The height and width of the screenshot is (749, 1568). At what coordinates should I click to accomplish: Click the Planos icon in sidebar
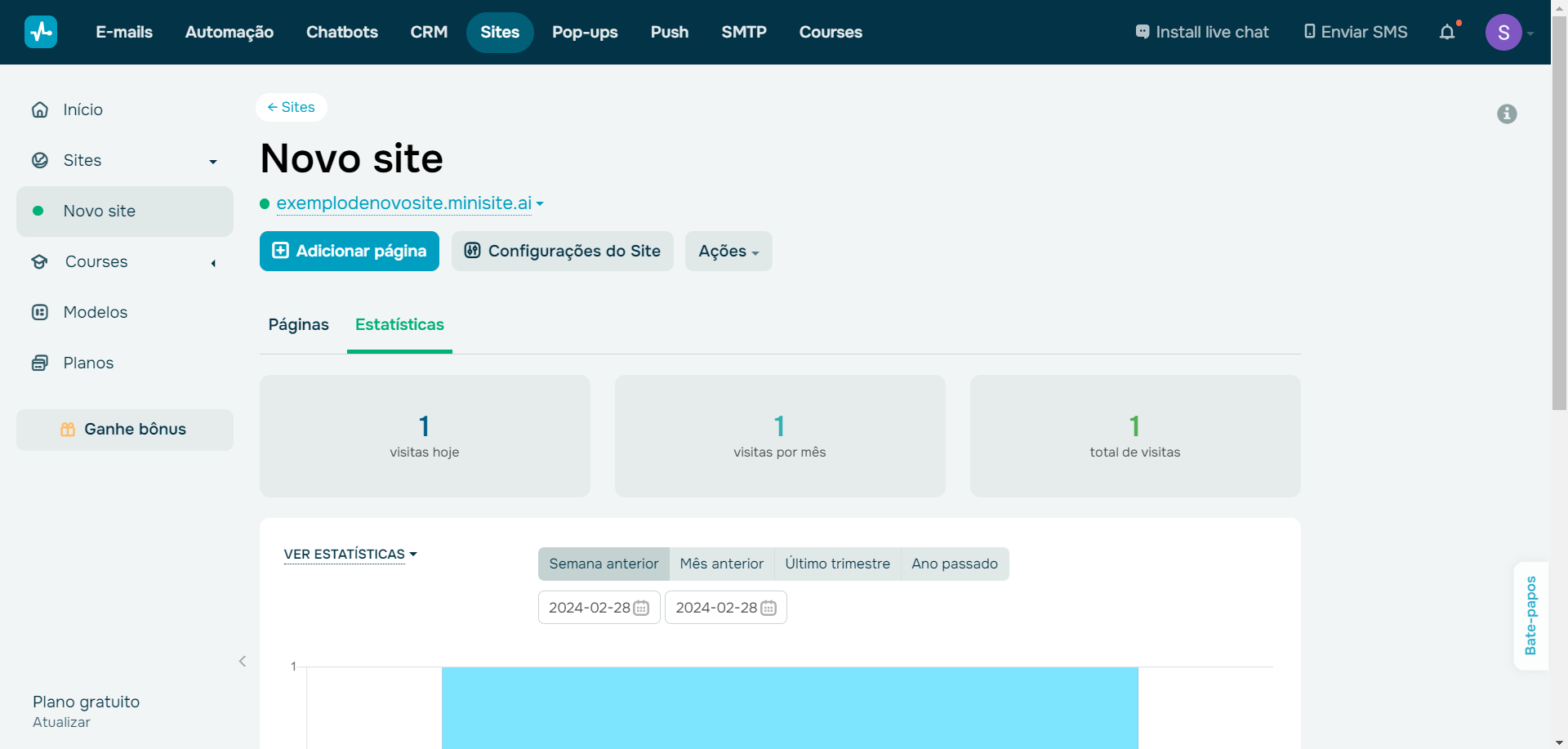40,363
